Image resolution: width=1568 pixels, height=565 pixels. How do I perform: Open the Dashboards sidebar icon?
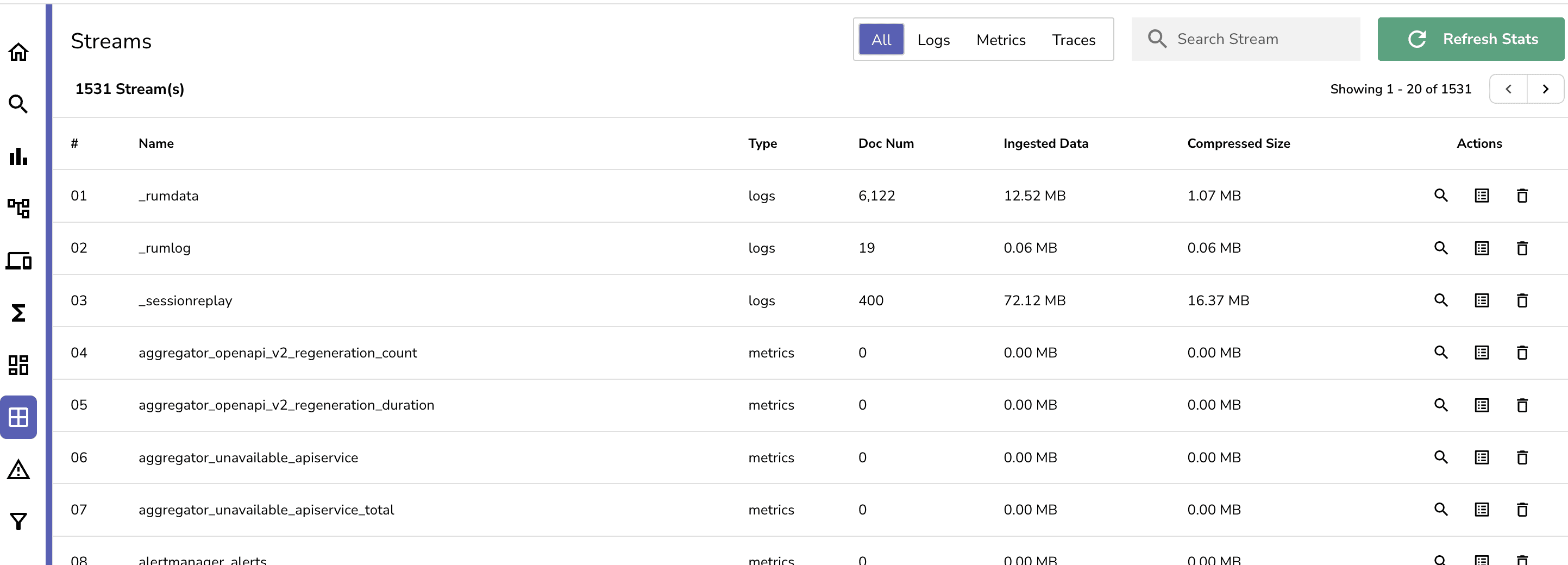coord(18,365)
